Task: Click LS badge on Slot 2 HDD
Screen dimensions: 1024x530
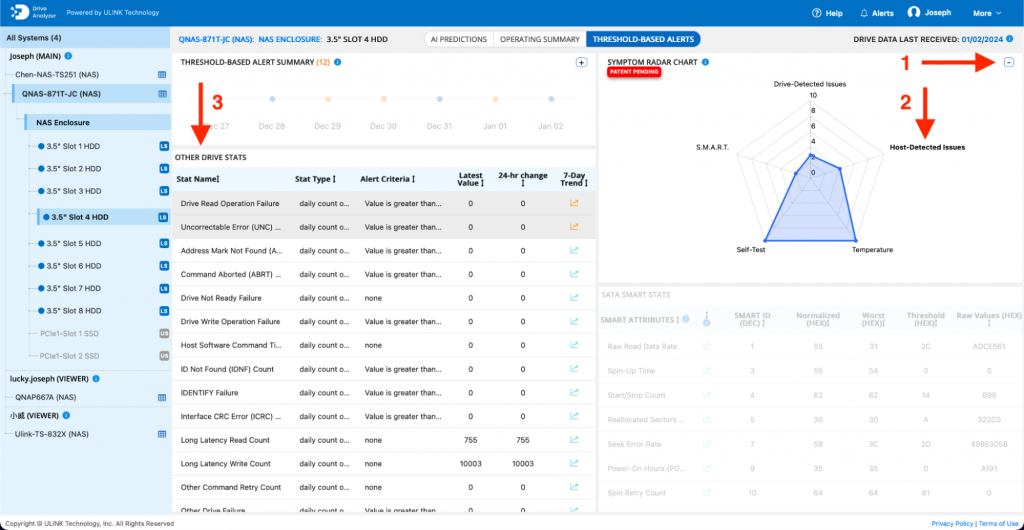Action: click(164, 168)
